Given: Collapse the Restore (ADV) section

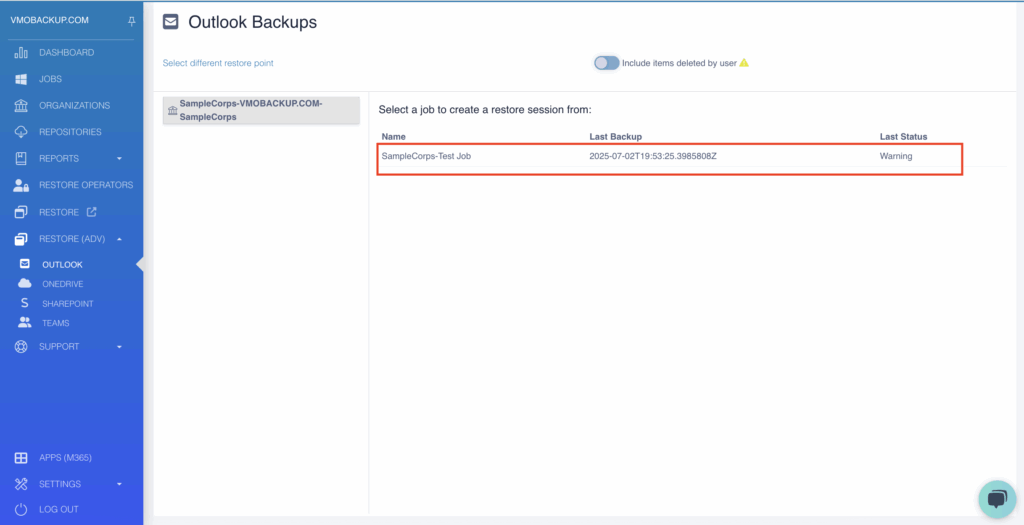Looking at the screenshot, I should coord(120,239).
